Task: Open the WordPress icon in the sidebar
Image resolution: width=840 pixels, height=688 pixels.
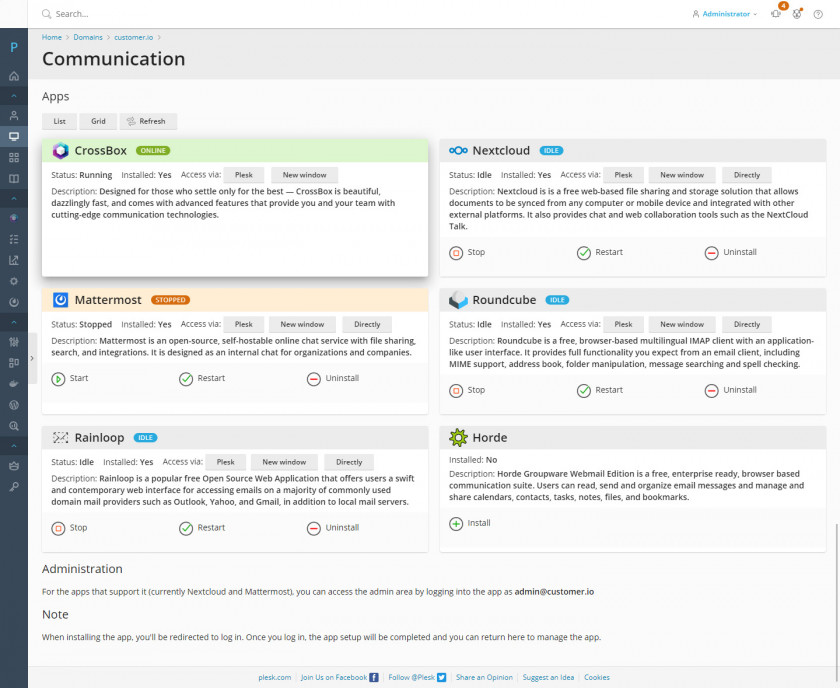Action: [14, 405]
